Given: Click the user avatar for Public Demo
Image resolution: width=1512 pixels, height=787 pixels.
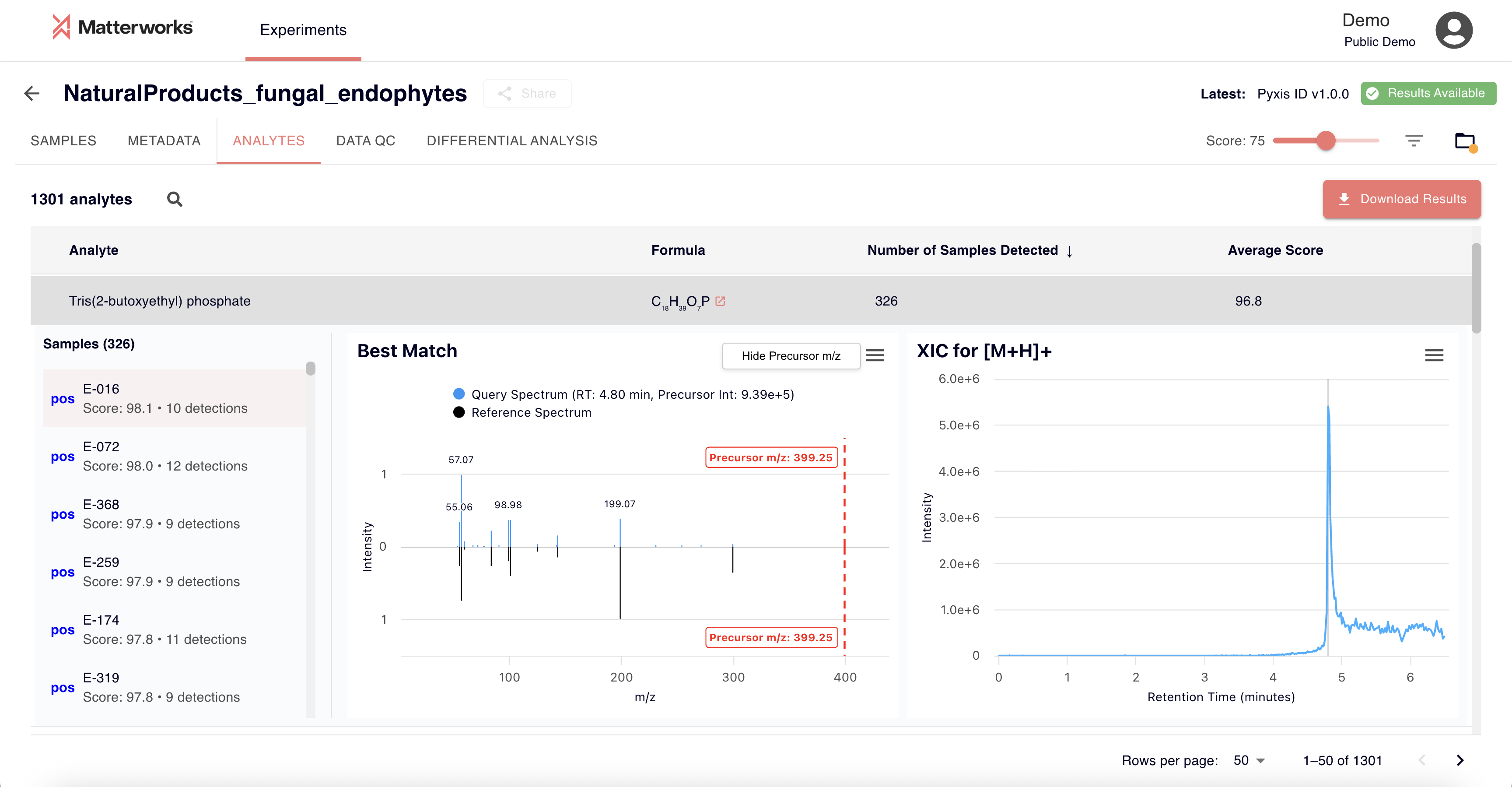Looking at the screenshot, I should click(x=1454, y=30).
